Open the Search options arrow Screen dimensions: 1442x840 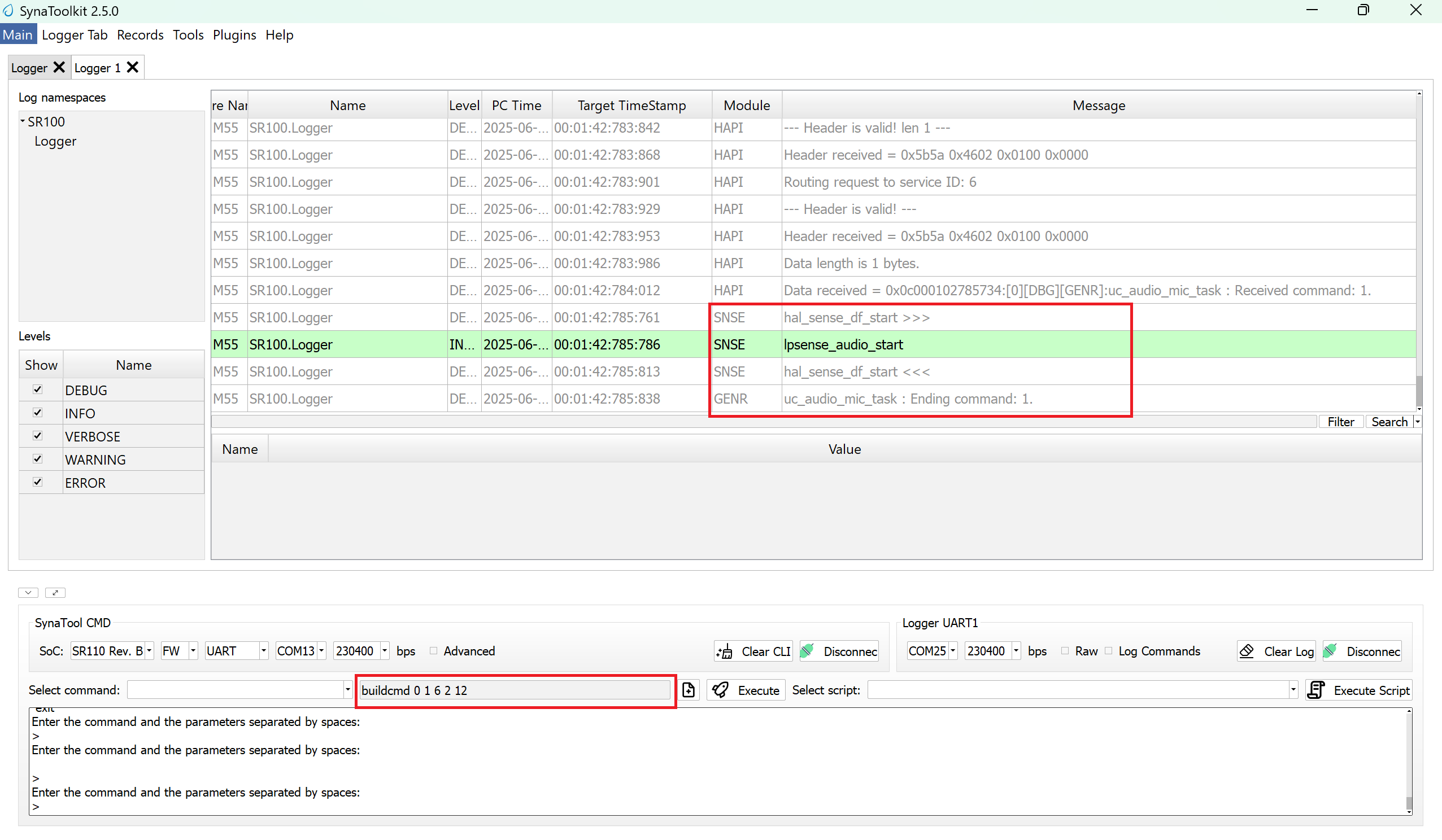point(1417,422)
